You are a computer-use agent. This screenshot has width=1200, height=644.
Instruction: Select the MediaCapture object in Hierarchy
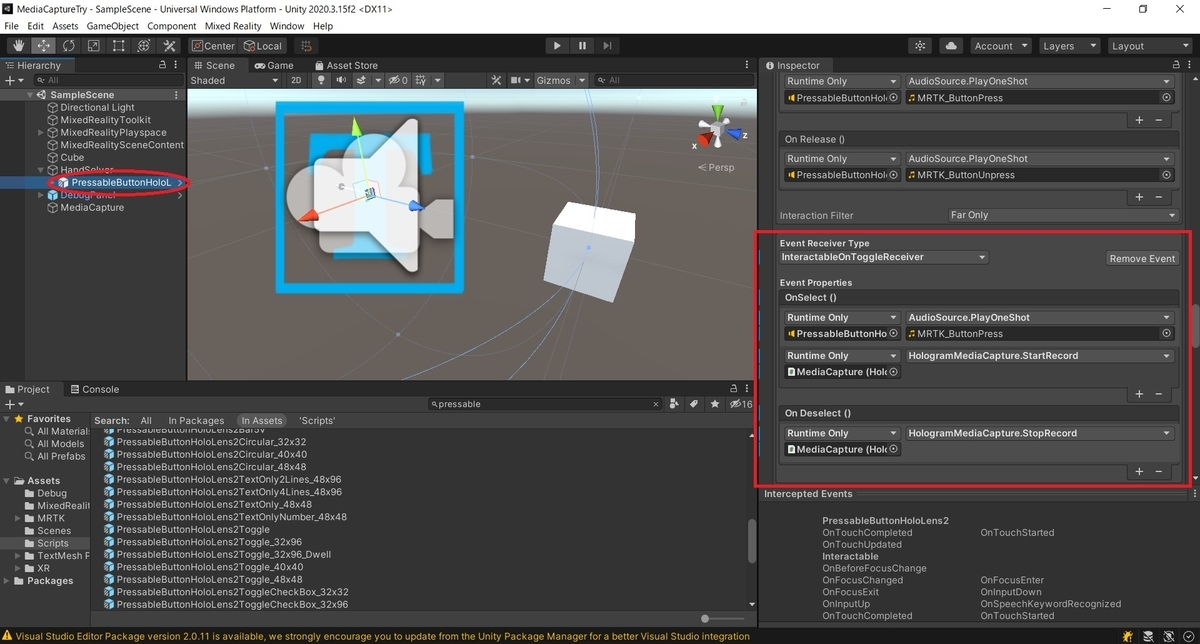91,208
